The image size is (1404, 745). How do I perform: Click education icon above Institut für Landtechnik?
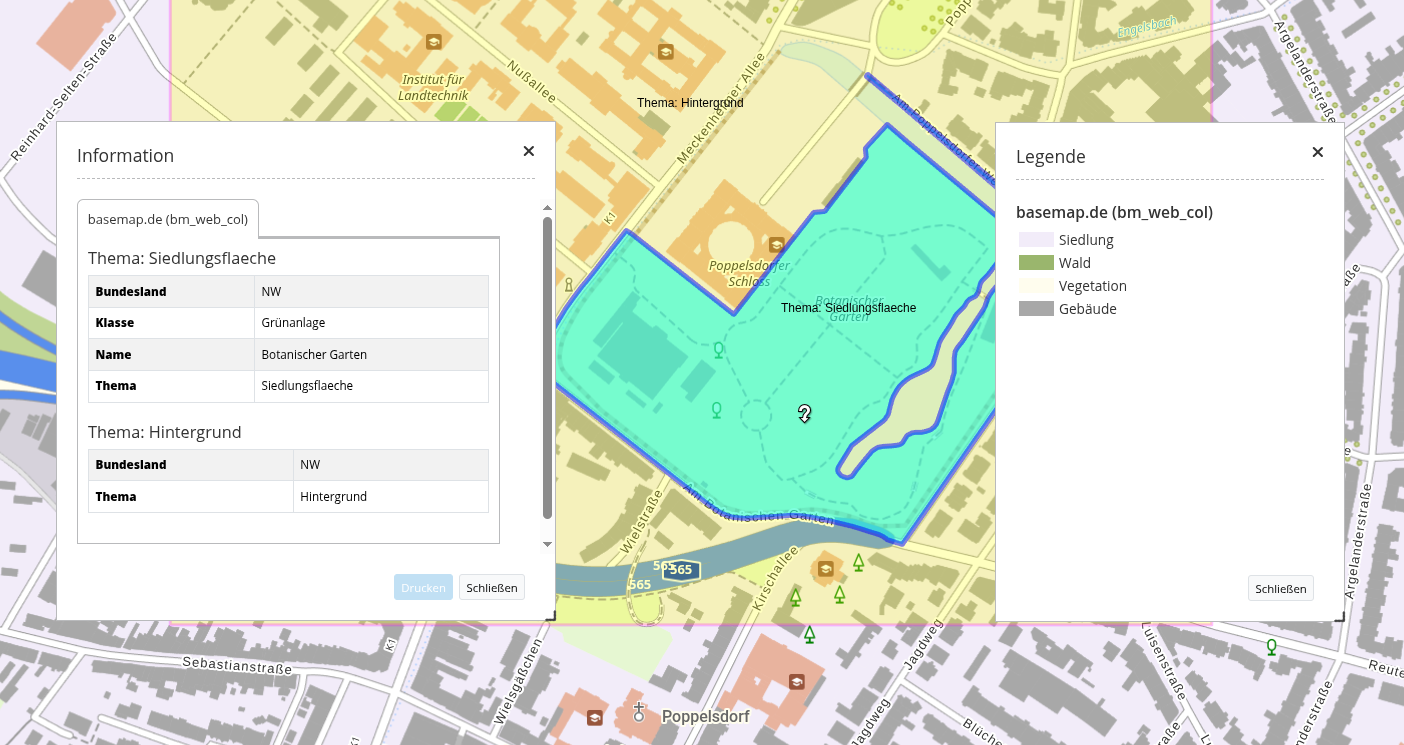coord(434,42)
